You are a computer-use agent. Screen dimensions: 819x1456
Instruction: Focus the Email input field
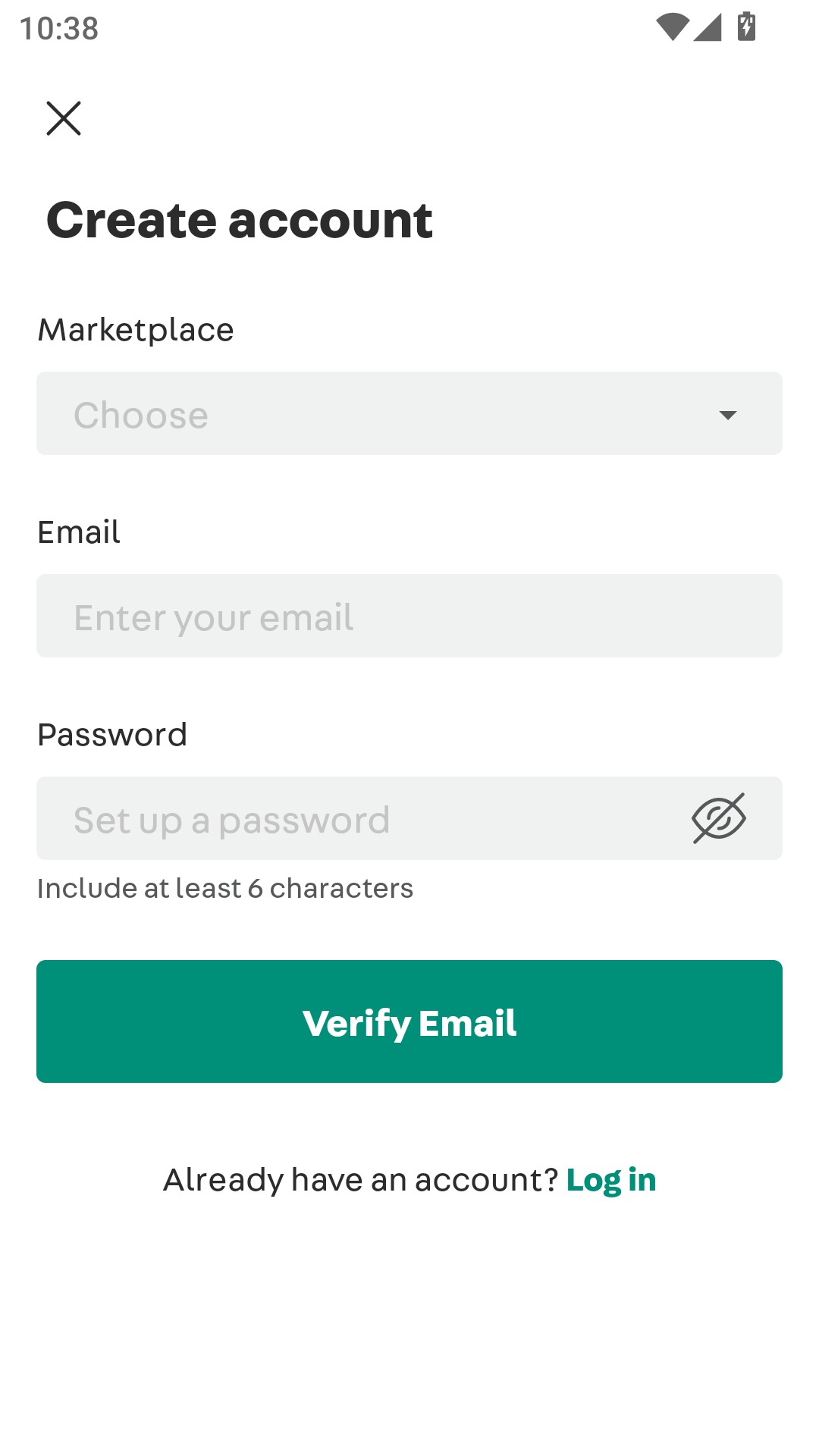click(409, 616)
